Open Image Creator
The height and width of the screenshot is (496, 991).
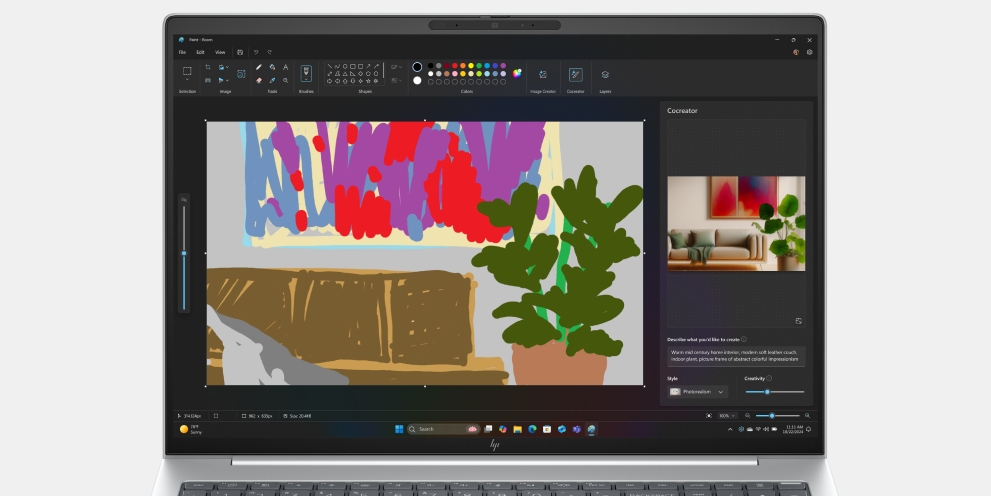542,75
